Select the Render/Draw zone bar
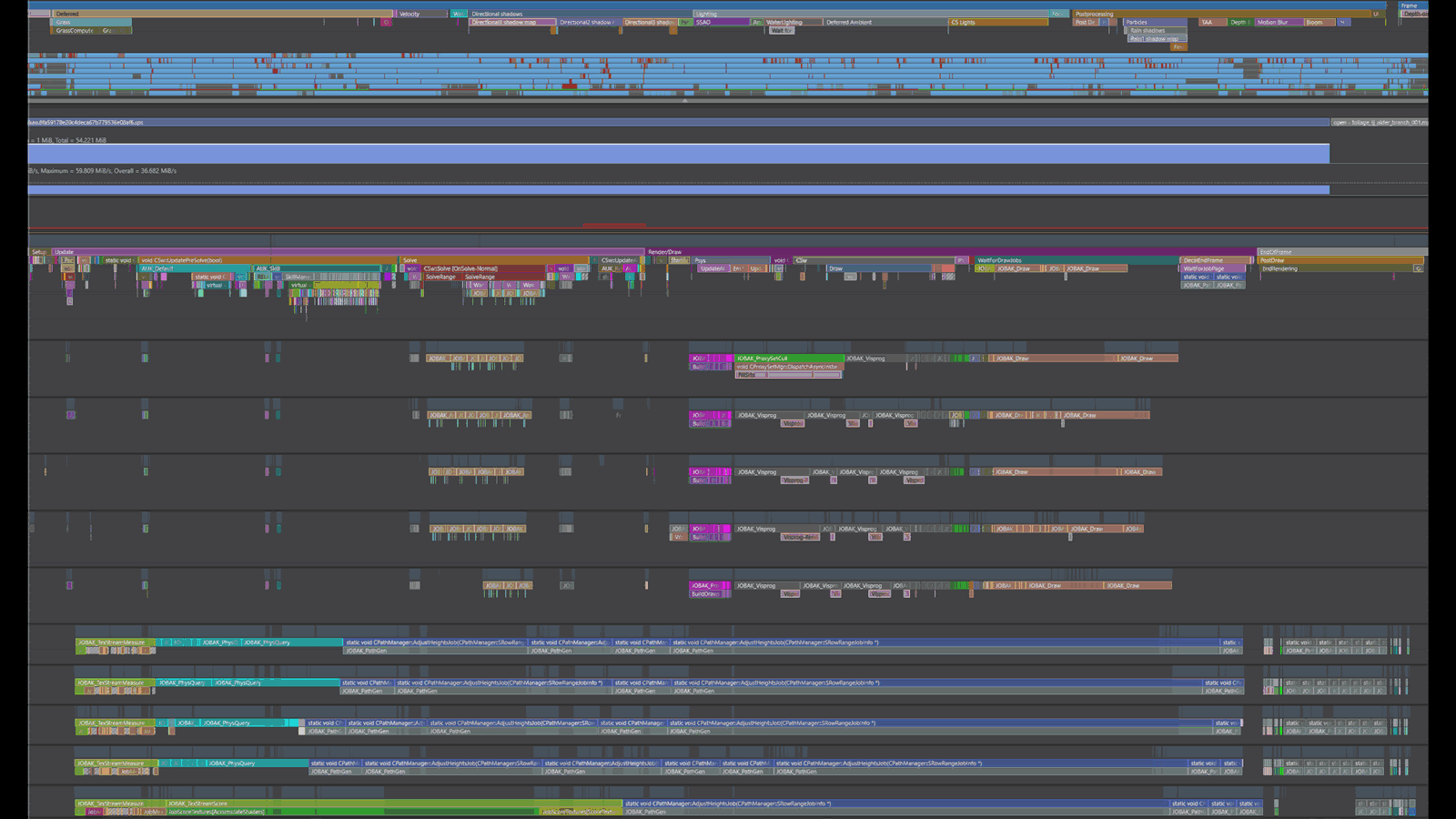 click(951, 252)
